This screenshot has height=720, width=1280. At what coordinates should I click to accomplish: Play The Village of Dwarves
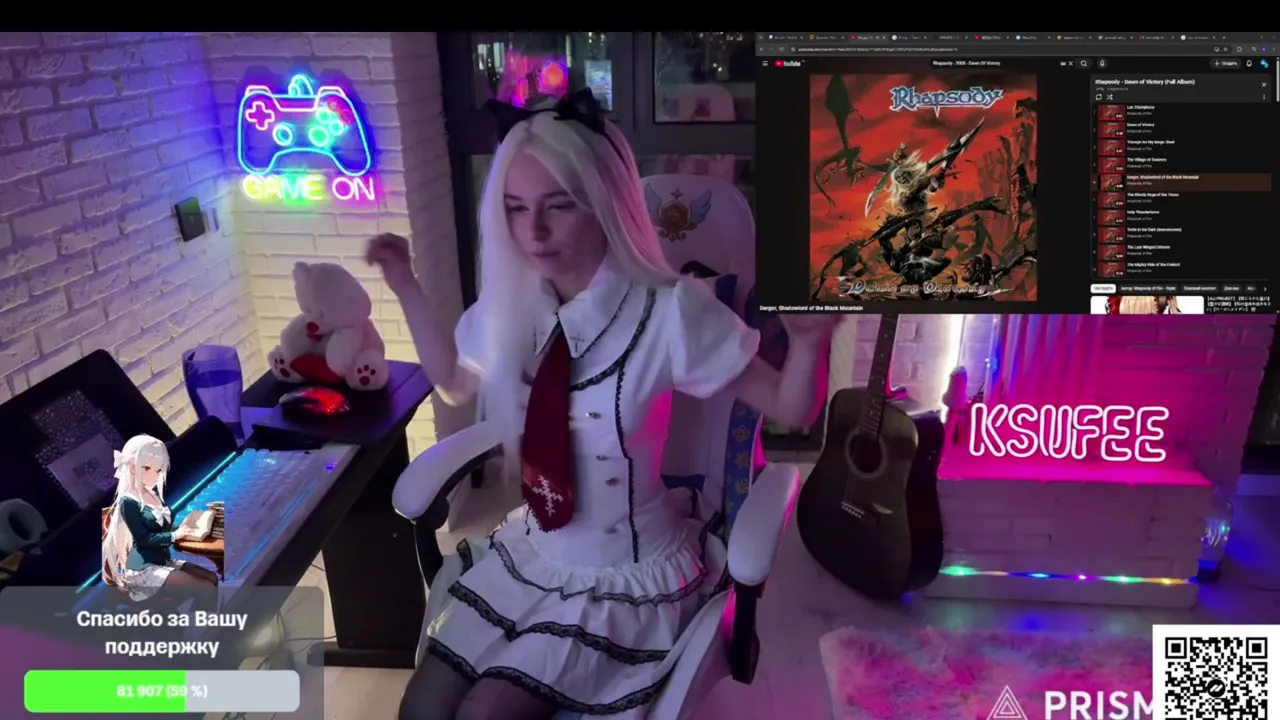point(1181,164)
